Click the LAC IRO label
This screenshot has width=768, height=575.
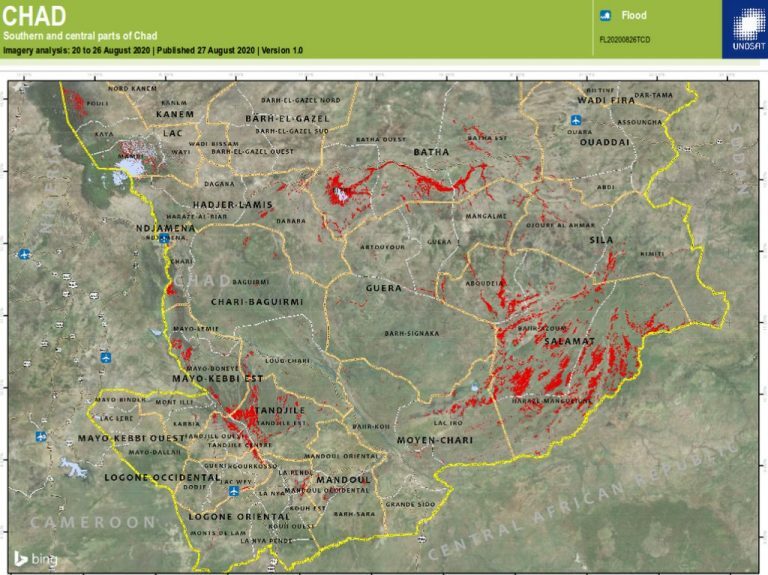[448, 423]
